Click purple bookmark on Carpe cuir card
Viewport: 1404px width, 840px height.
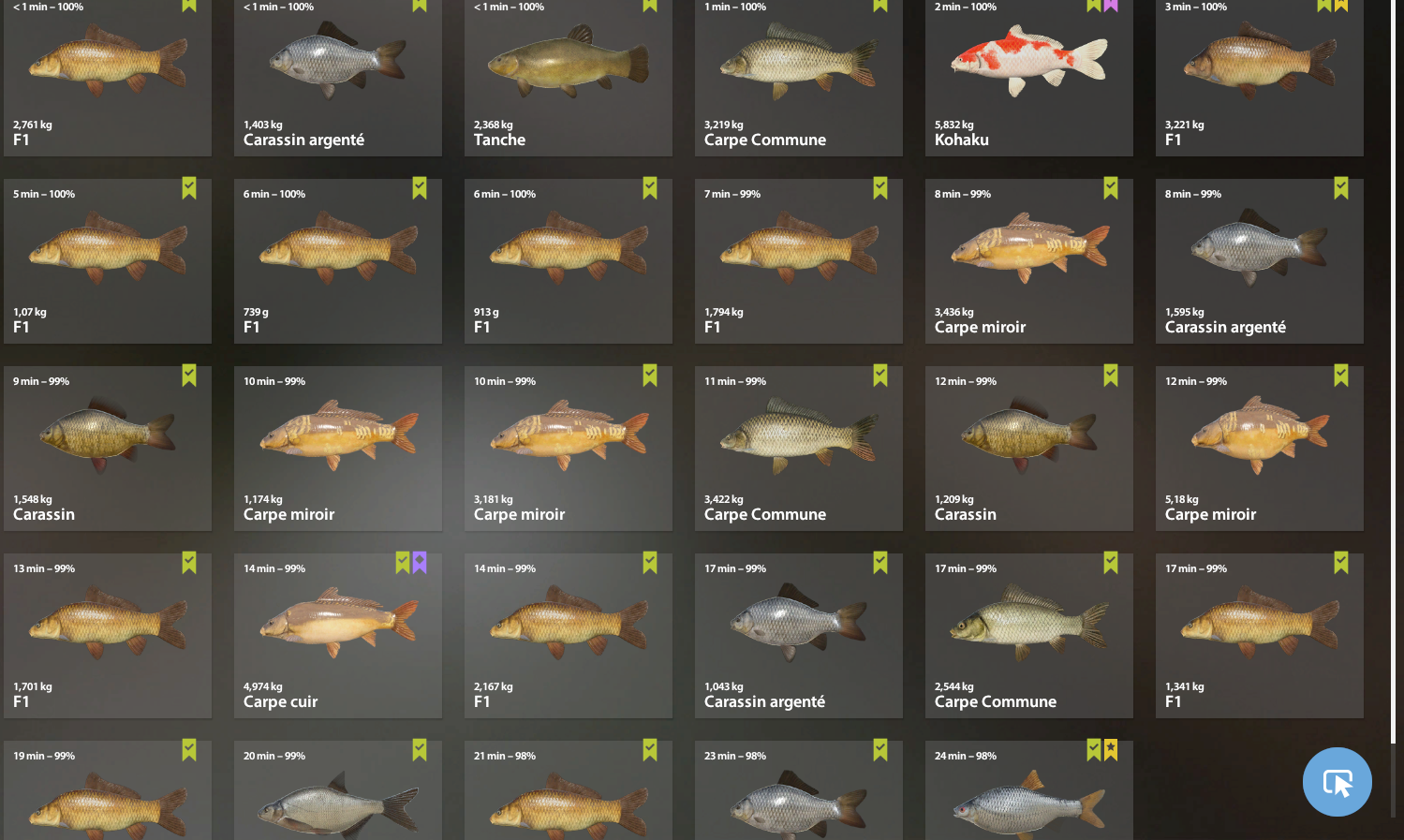[420, 563]
